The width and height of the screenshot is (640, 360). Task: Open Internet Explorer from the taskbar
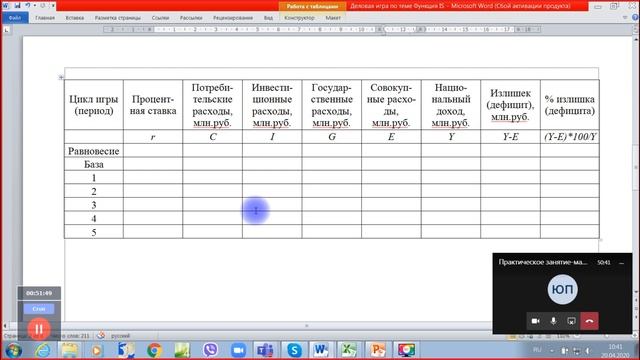42,350
